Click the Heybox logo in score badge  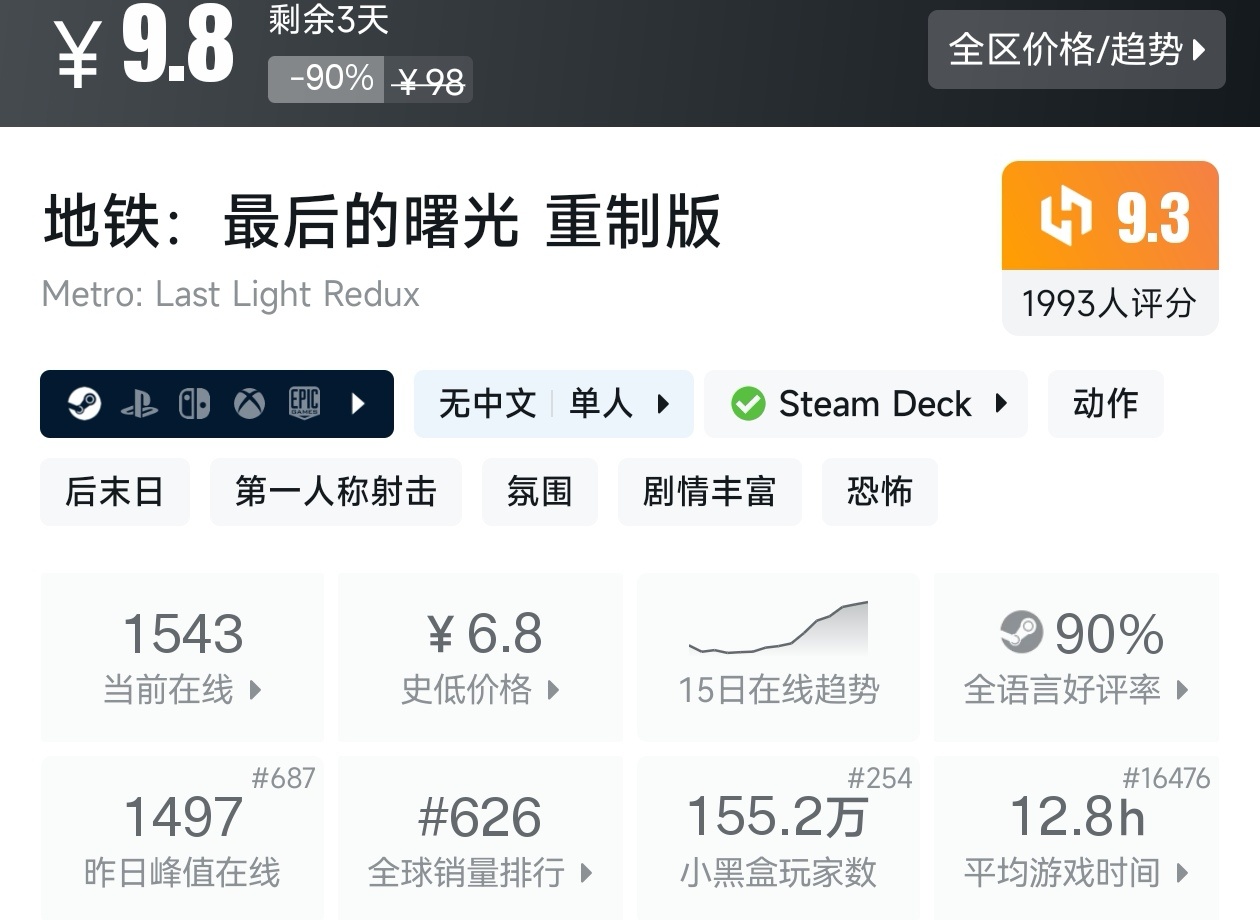(x=1066, y=216)
